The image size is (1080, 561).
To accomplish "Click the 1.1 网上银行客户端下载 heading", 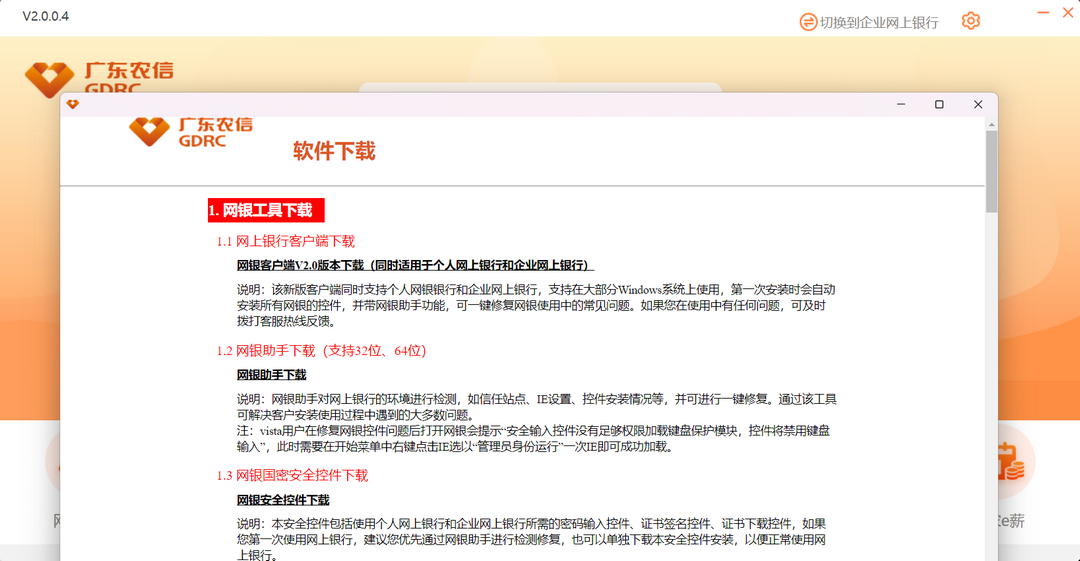I will pyautogui.click(x=285, y=241).
